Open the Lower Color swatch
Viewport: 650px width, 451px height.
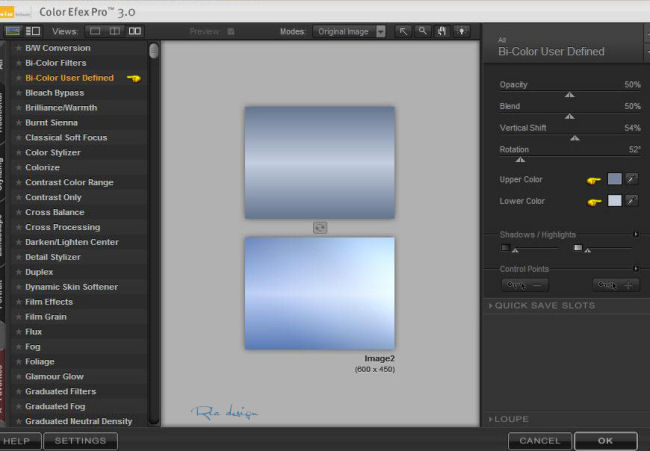[x=614, y=201]
